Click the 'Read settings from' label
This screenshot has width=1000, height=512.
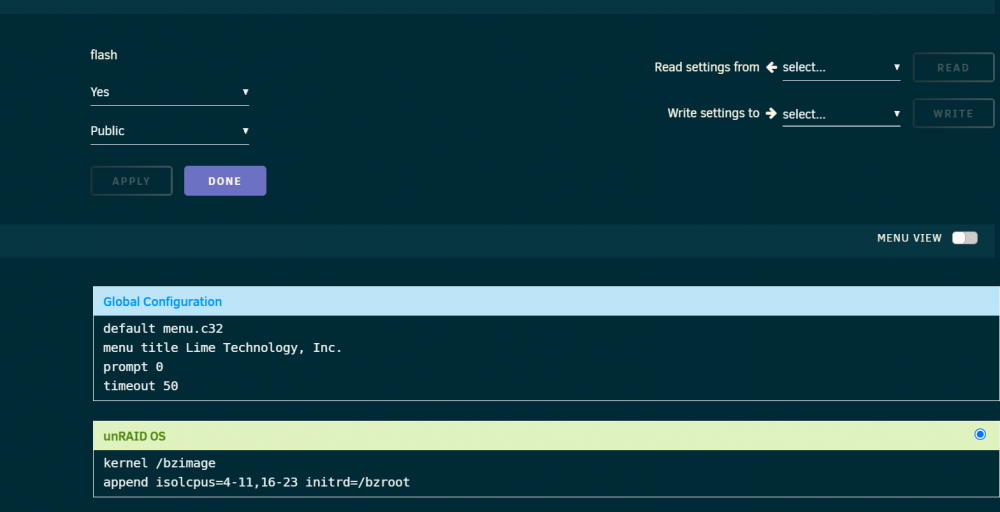pyautogui.click(x=707, y=67)
